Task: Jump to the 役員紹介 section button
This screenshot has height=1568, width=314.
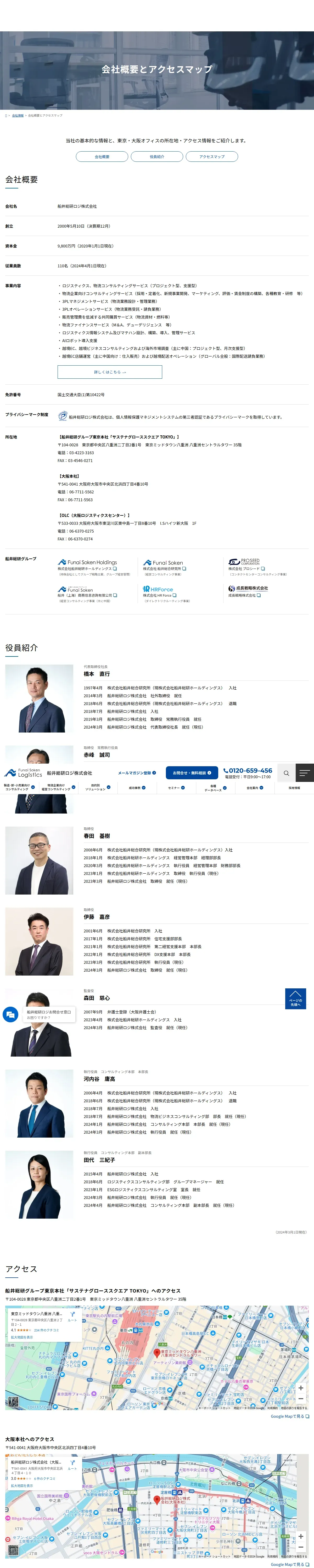Action: tap(157, 157)
